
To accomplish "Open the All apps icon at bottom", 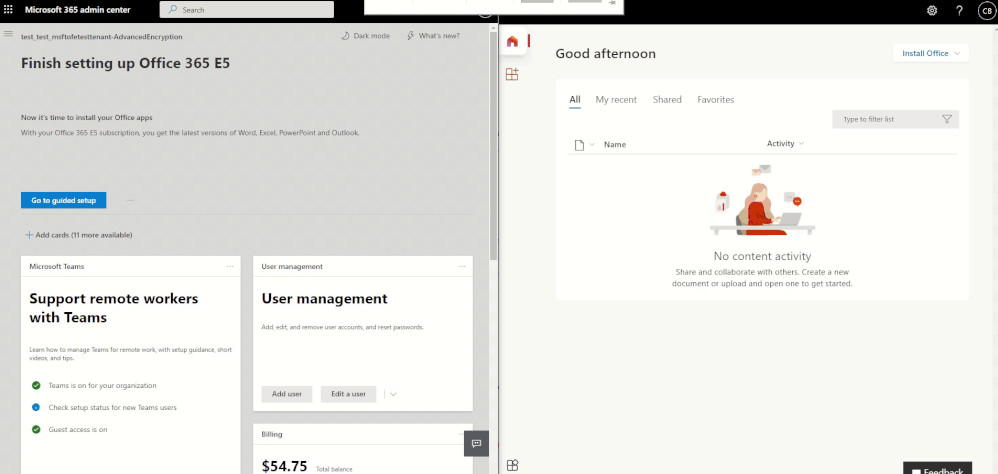I will click(x=512, y=465).
